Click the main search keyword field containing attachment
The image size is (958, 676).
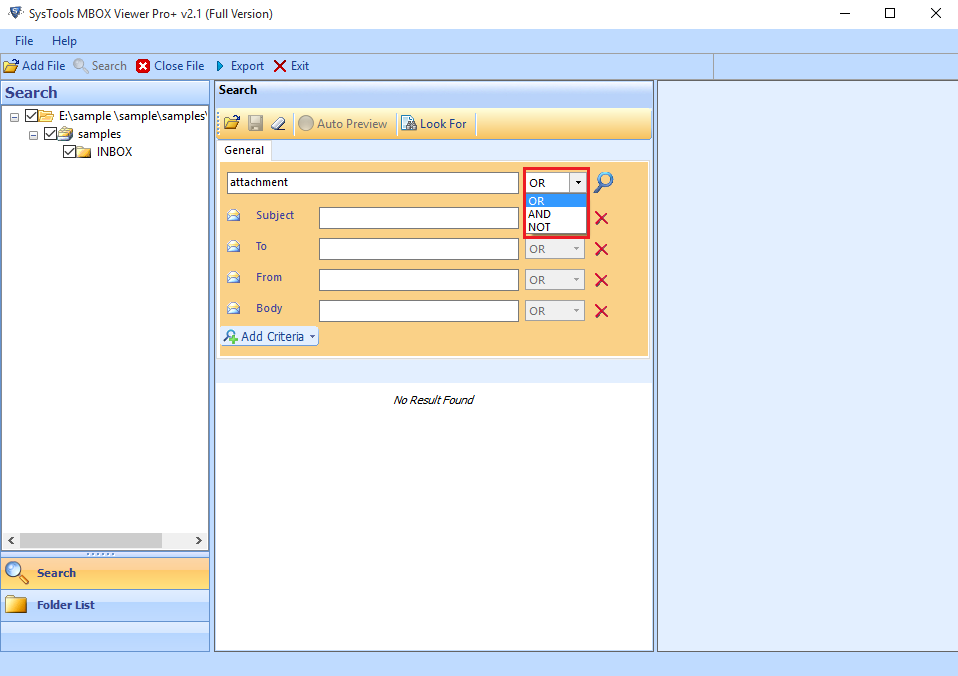coord(373,183)
